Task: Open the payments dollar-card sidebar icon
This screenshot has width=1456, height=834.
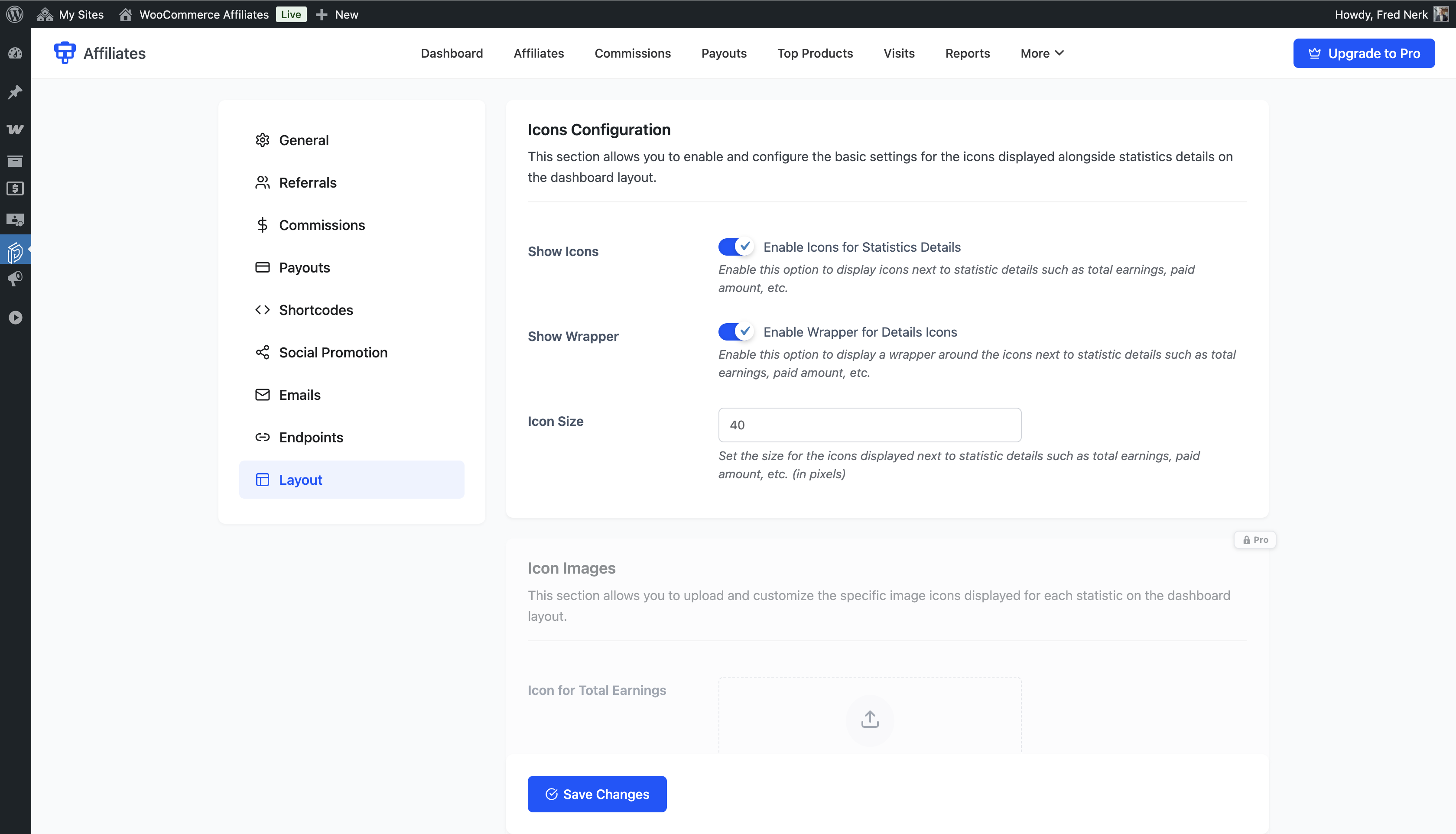Action: click(16, 188)
